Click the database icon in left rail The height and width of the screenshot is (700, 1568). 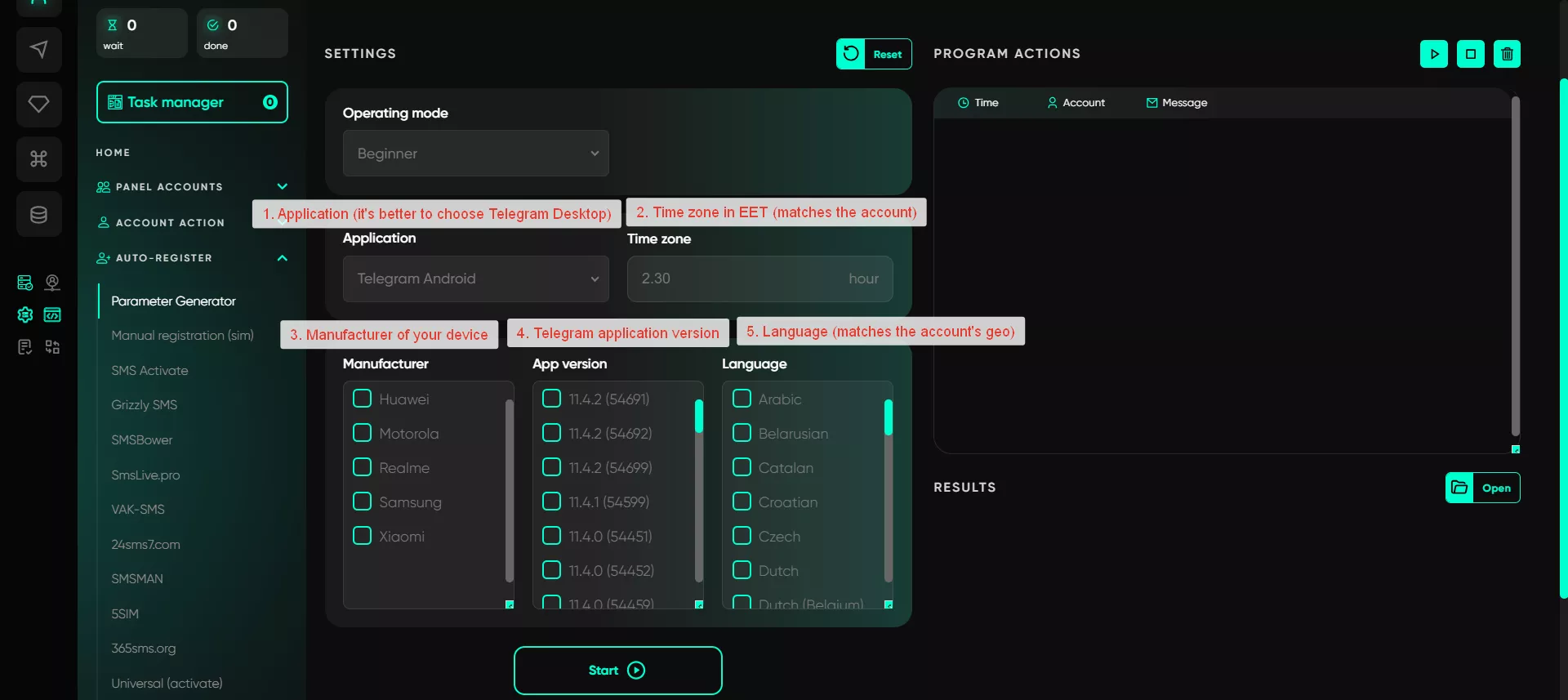coord(38,214)
